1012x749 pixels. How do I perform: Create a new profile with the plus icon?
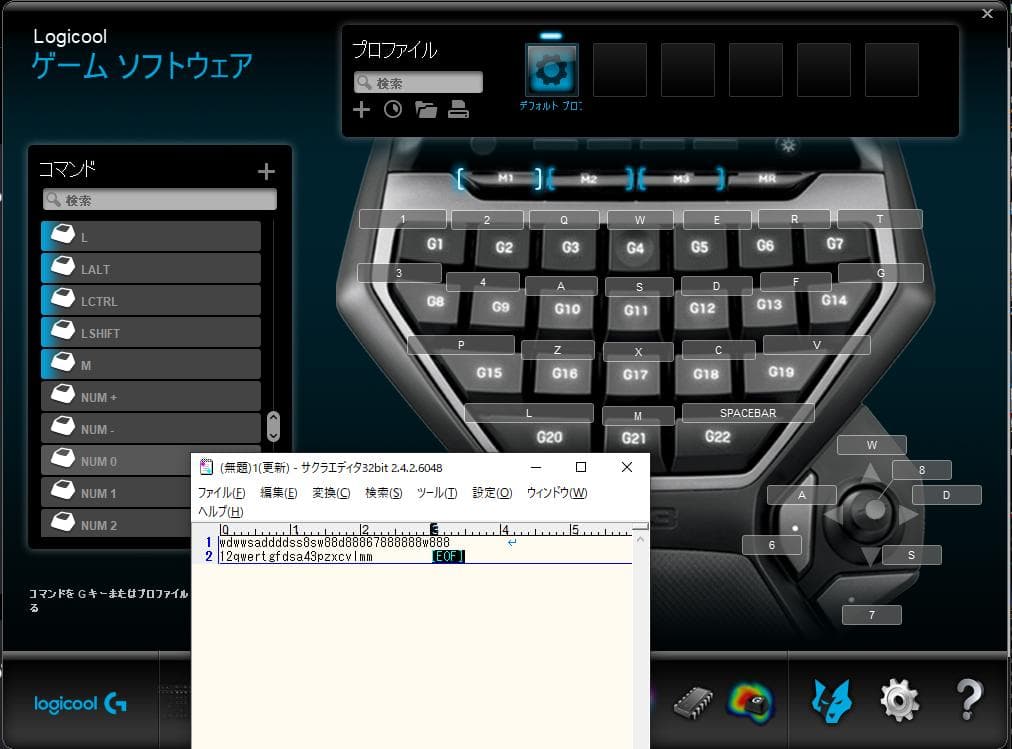[x=362, y=110]
